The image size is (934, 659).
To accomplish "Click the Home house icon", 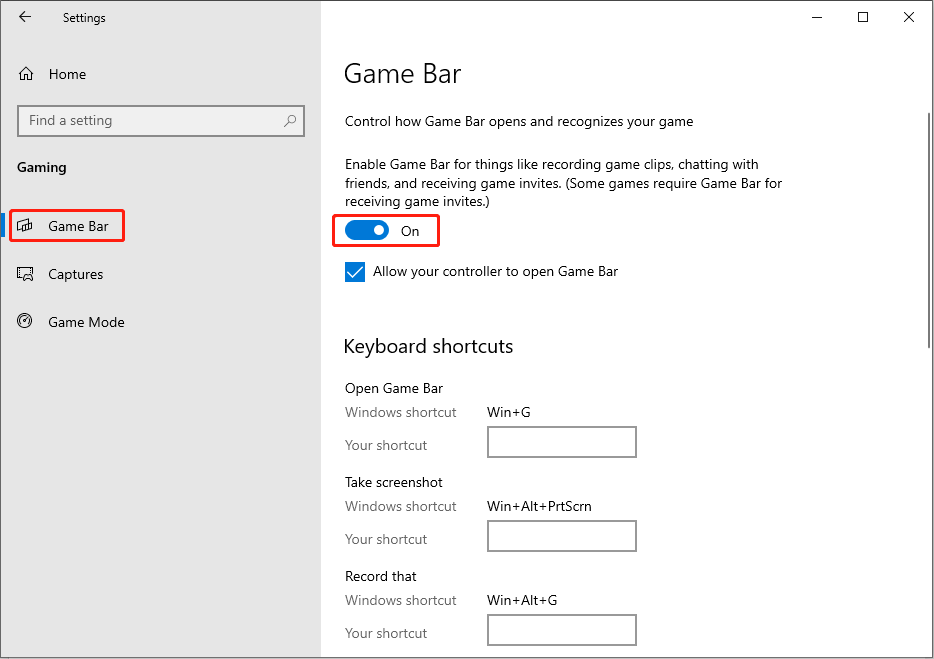I will [x=26, y=74].
